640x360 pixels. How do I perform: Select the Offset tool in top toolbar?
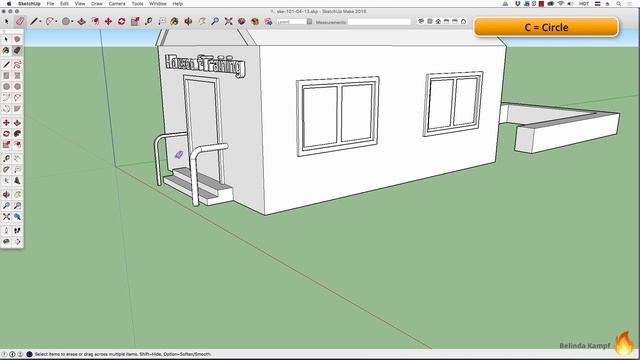tap(95, 21)
